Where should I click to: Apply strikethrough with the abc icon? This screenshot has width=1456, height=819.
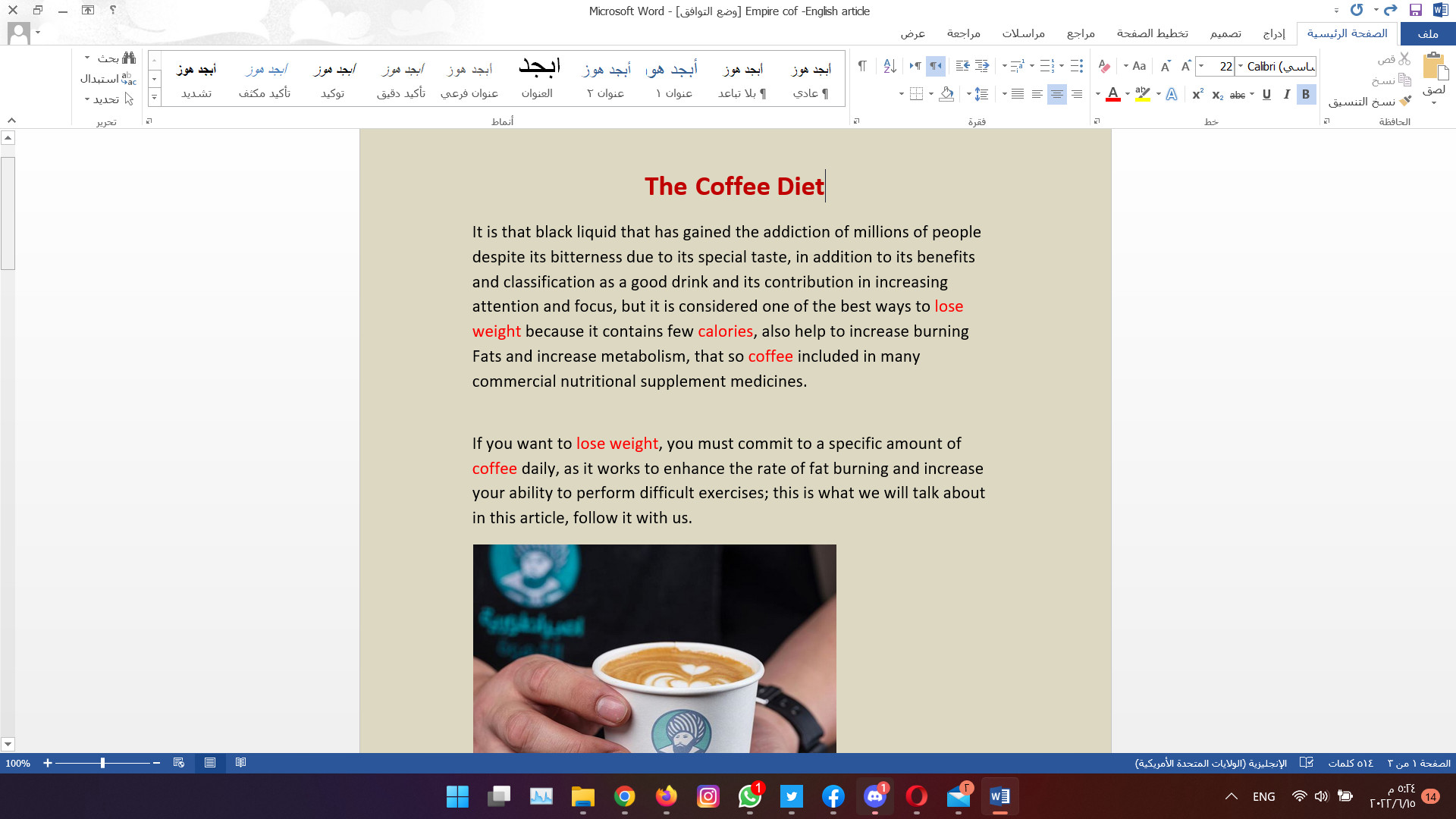click(x=1238, y=95)
